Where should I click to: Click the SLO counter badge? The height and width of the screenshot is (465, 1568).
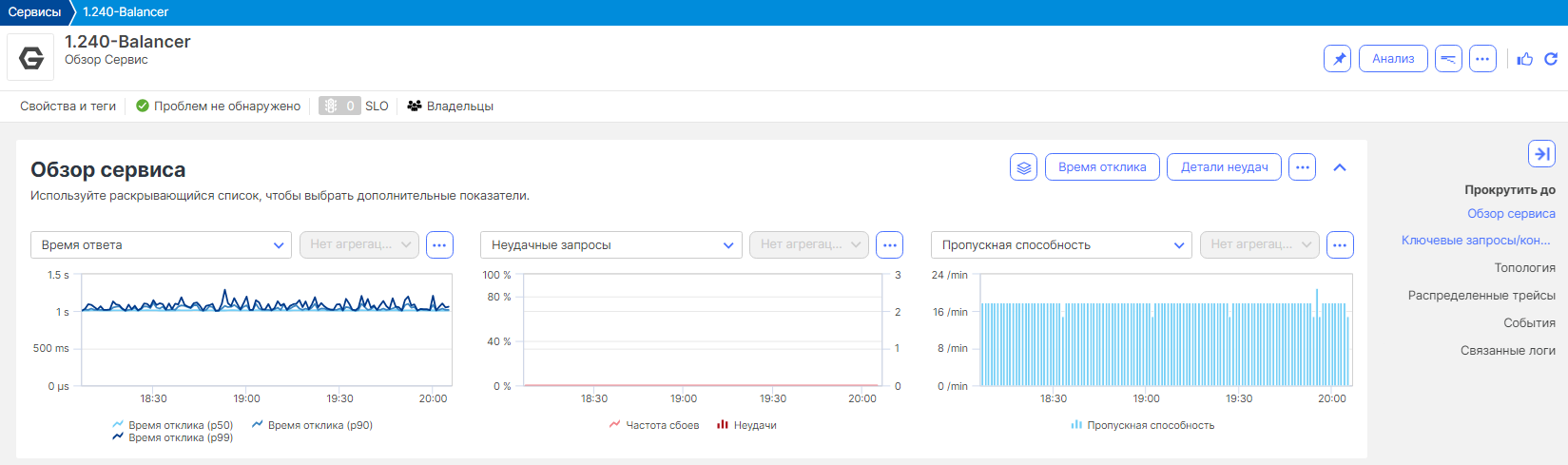point(339,107)
